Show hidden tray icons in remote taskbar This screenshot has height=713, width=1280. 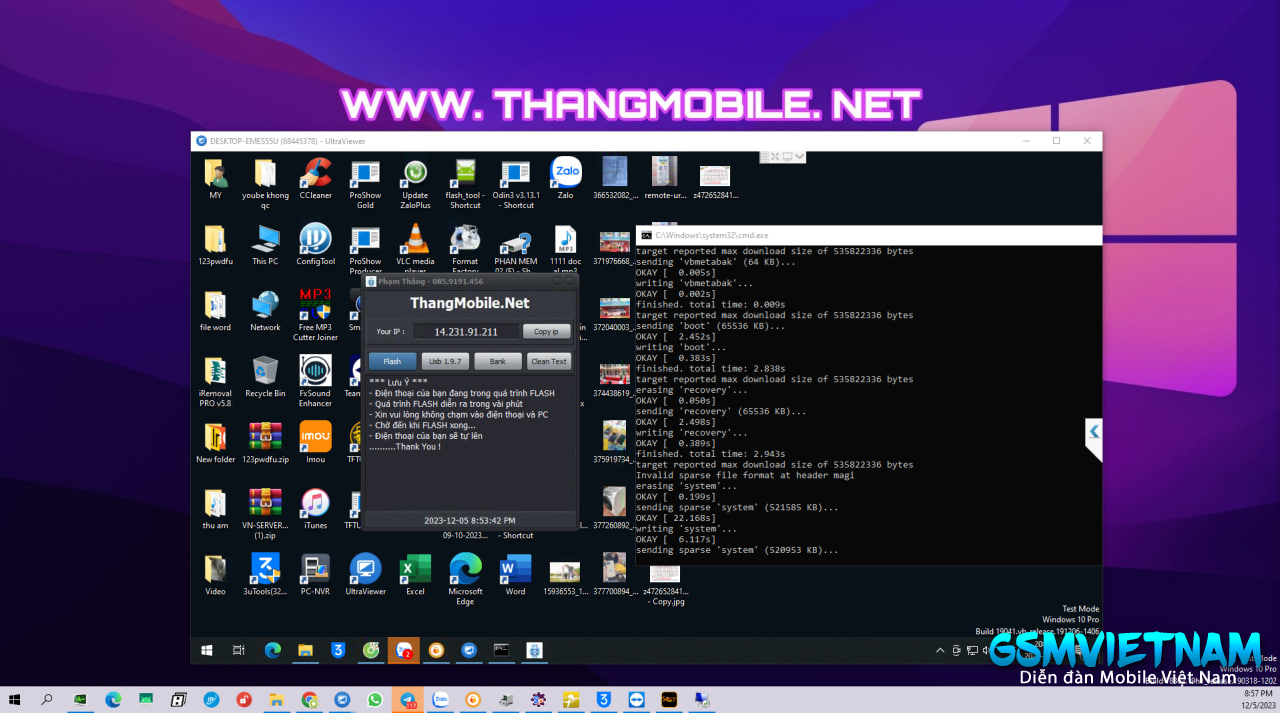click(940, 650)
